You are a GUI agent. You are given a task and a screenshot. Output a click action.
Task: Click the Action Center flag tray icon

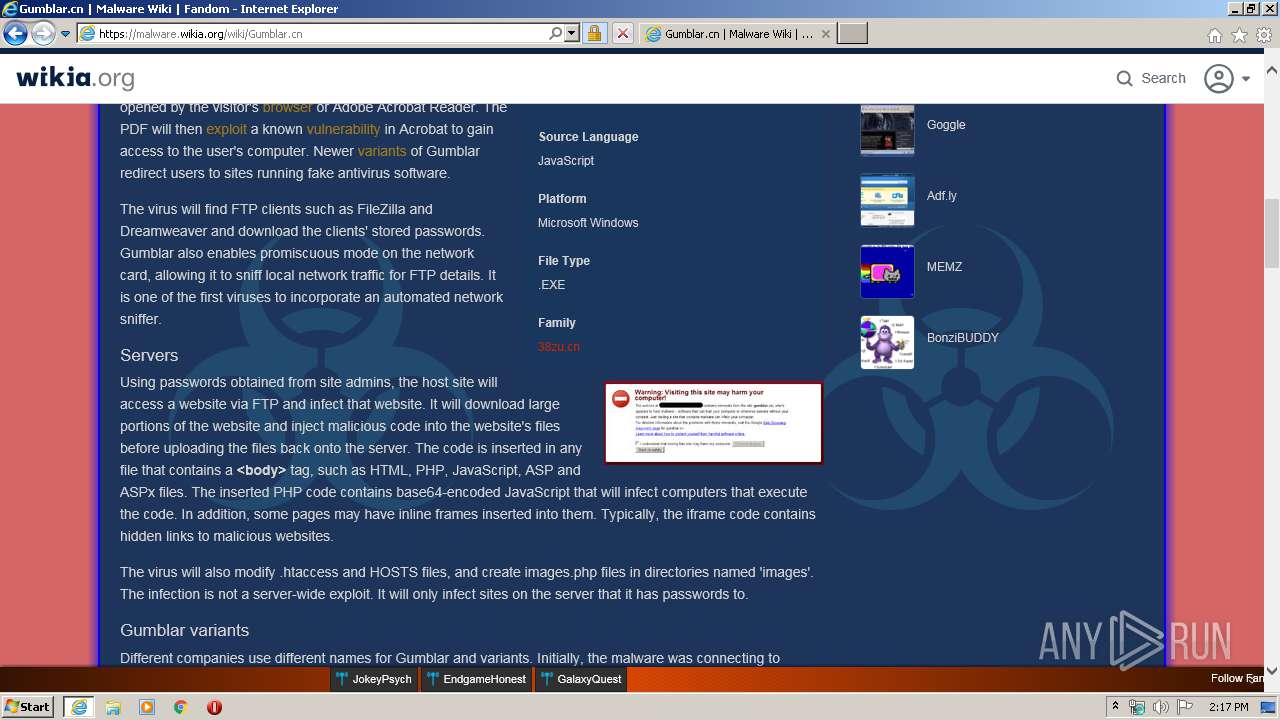tap(1185, 707)
